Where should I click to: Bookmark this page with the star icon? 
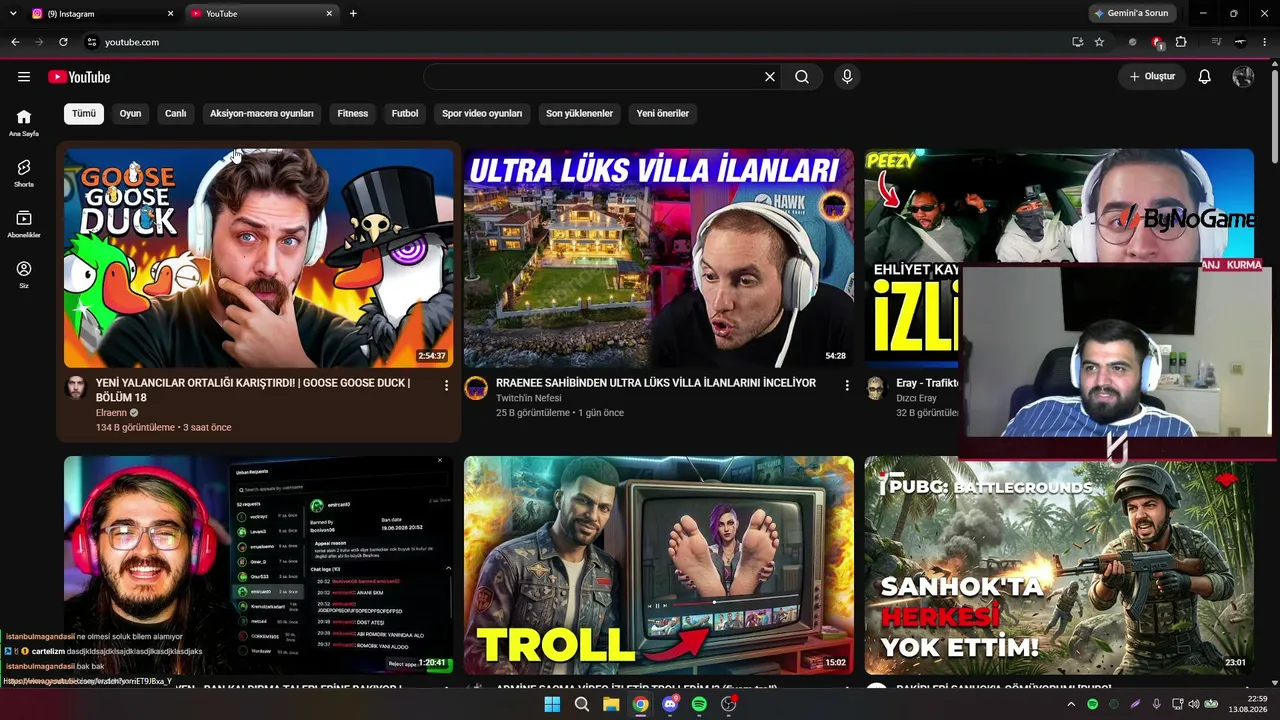click(x=1099, y=42)
